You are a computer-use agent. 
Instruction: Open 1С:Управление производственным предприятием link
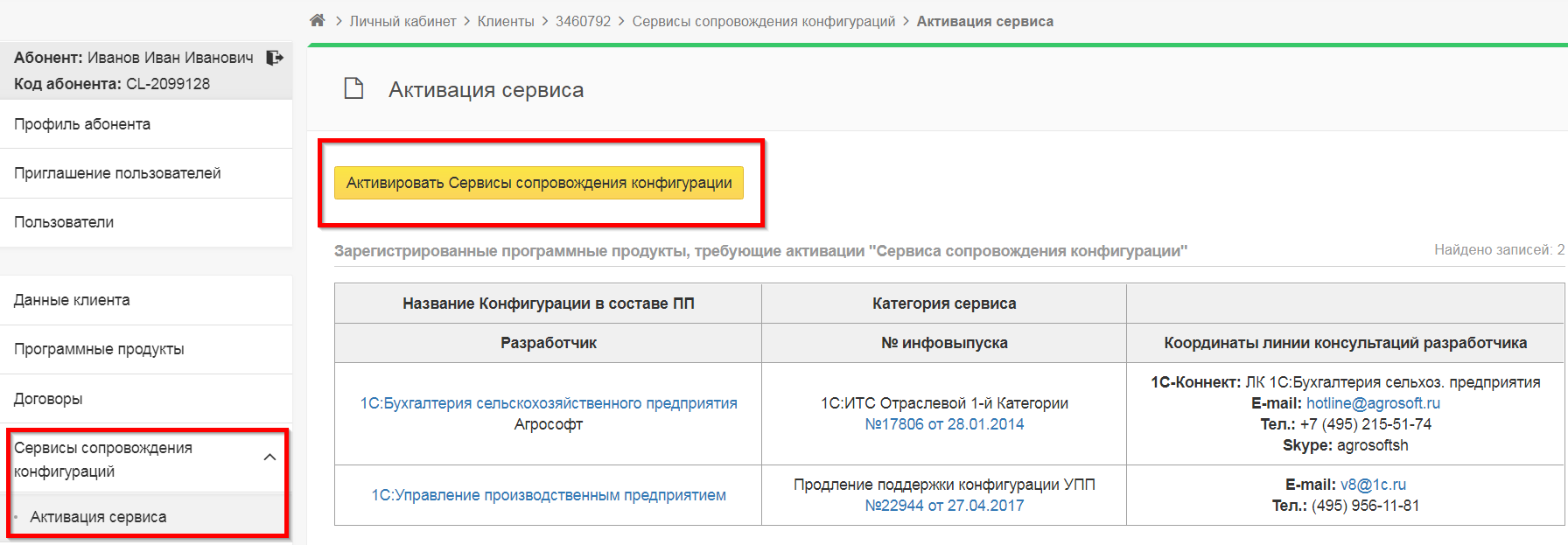549,495
